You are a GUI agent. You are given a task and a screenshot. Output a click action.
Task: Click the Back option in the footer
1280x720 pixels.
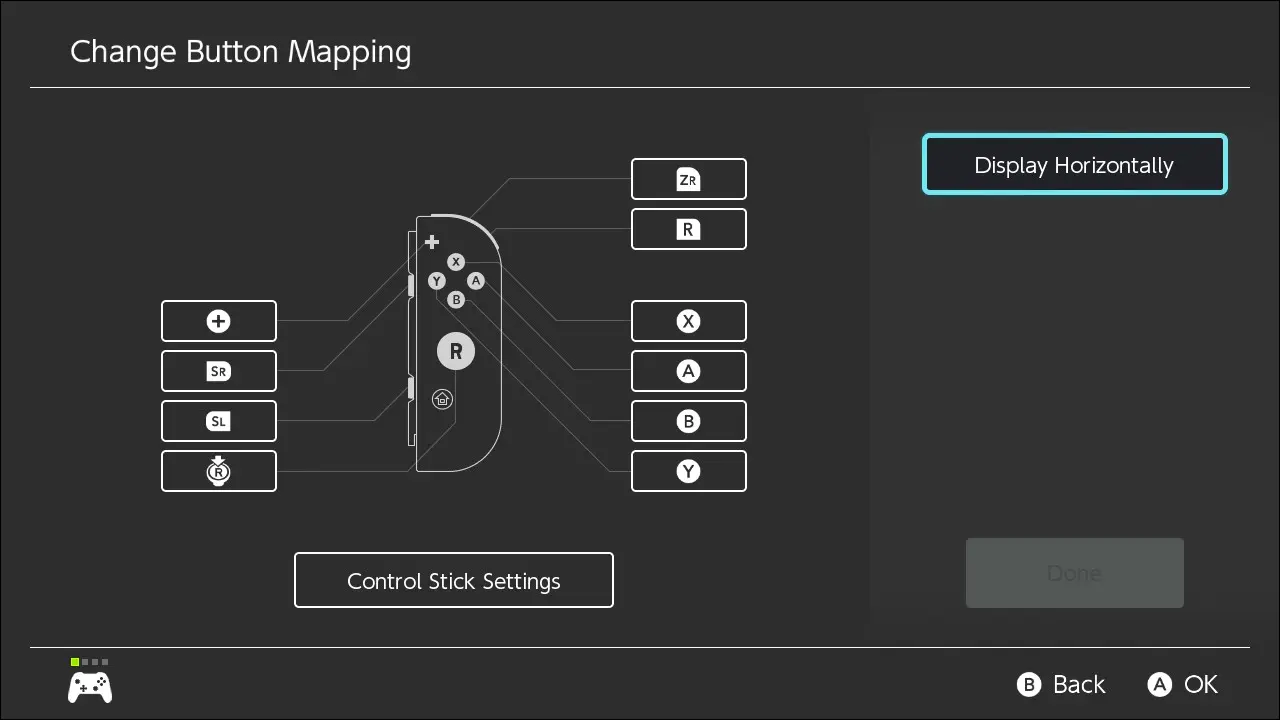(1061, 684)
